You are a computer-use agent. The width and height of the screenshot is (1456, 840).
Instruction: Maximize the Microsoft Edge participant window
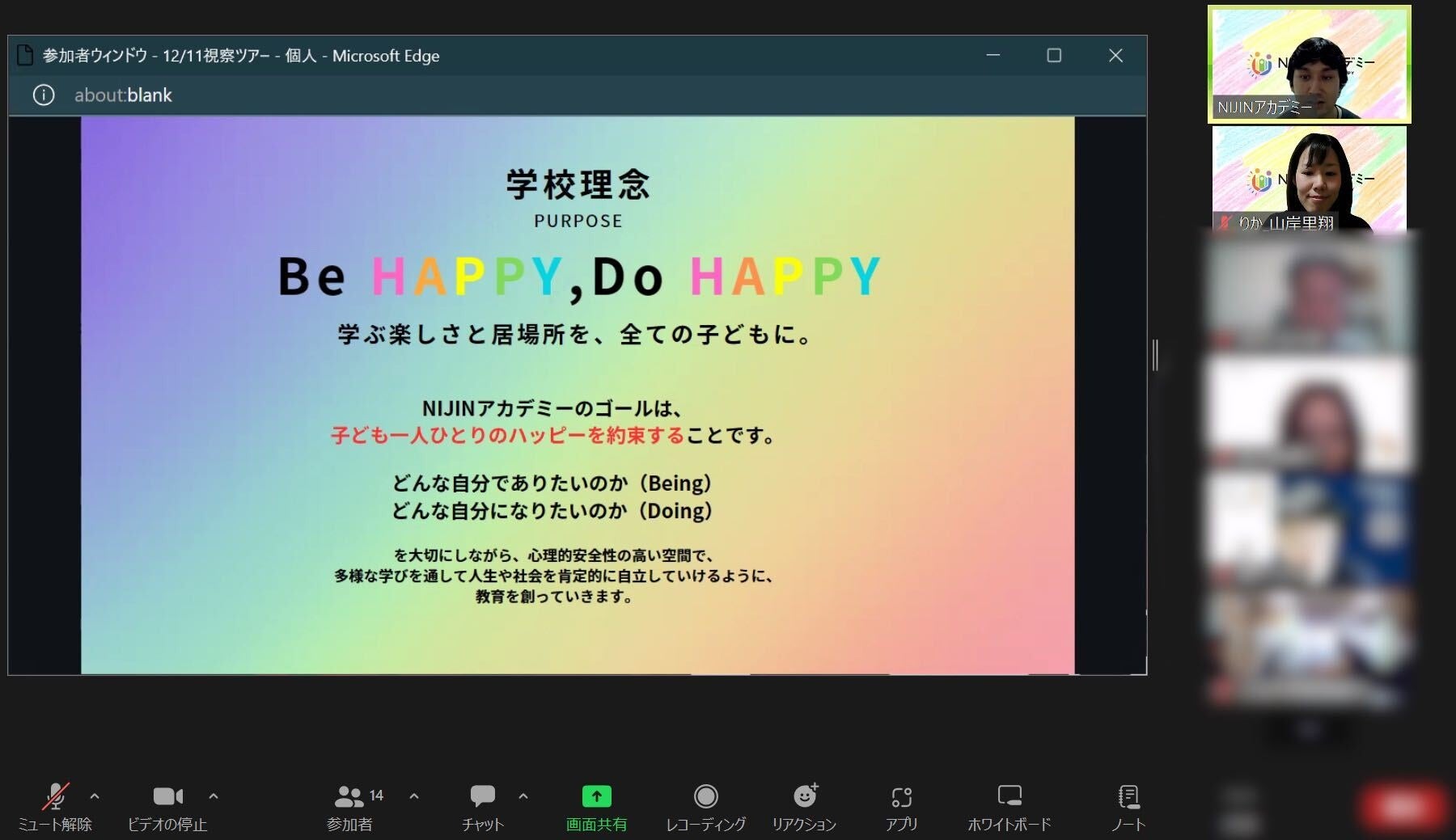coord(1054,55)
